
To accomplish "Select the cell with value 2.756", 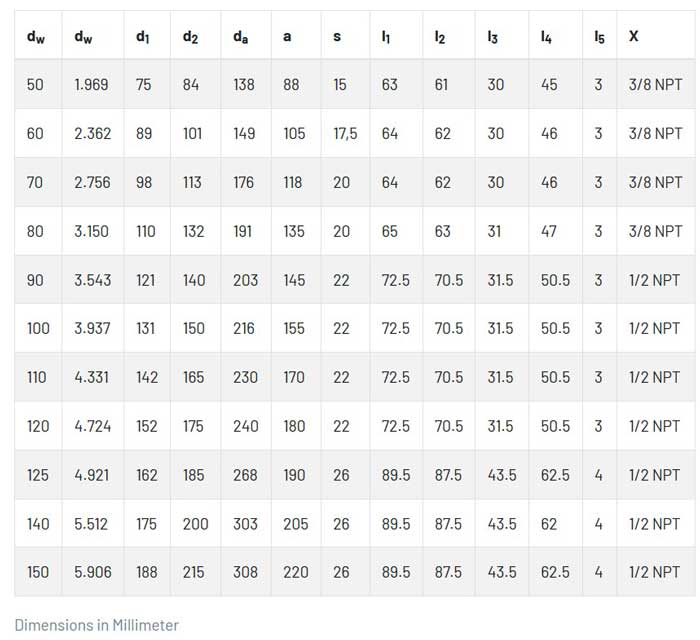I will click(x=93, y=182).
